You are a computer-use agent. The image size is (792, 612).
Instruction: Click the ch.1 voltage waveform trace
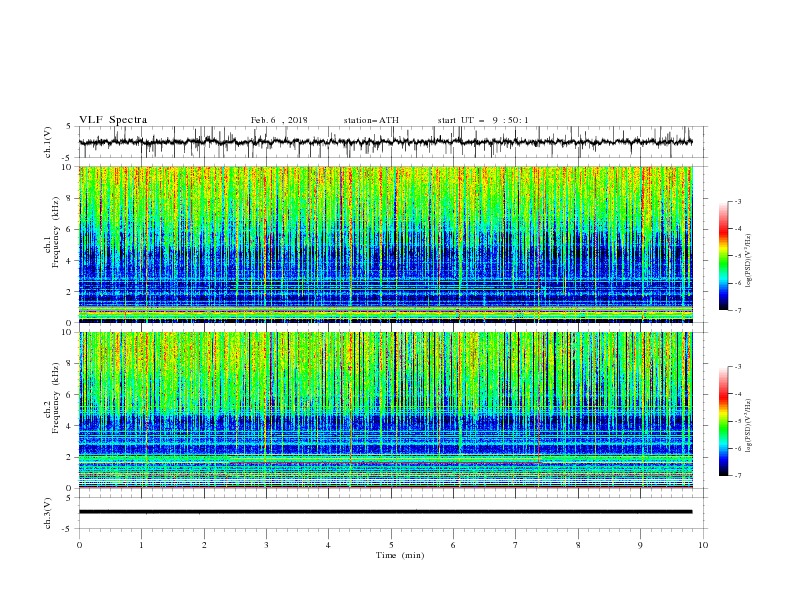point(385,142)
